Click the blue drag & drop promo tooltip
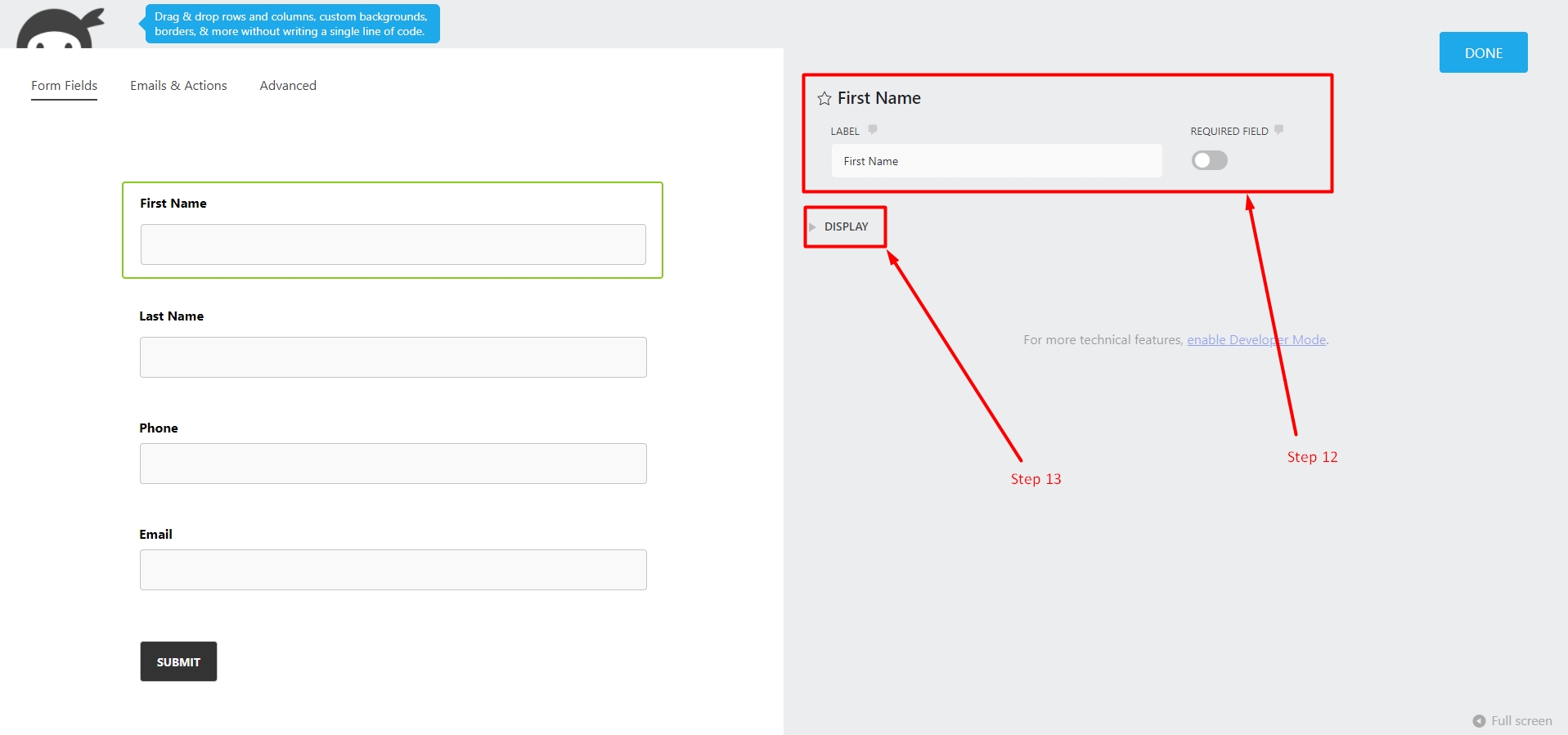This screenshot has height=735, width=1568. click(292, 24)
